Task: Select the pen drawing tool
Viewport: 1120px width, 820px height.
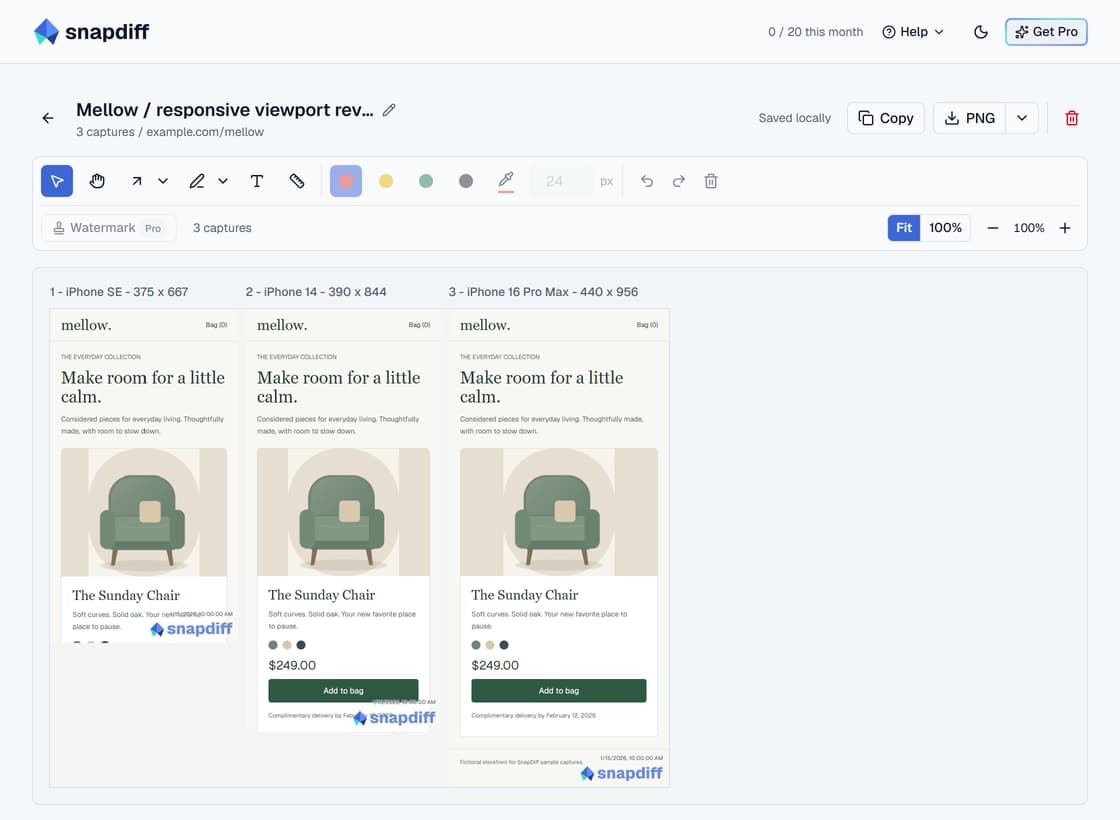Action: 197,181
